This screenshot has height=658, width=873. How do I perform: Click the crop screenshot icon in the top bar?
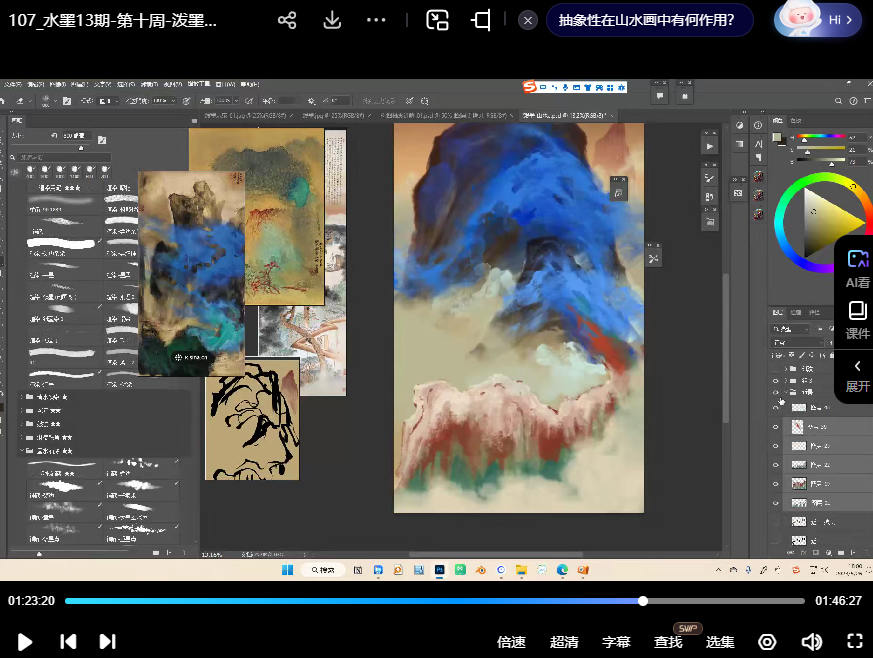click(x=481, y=20)
